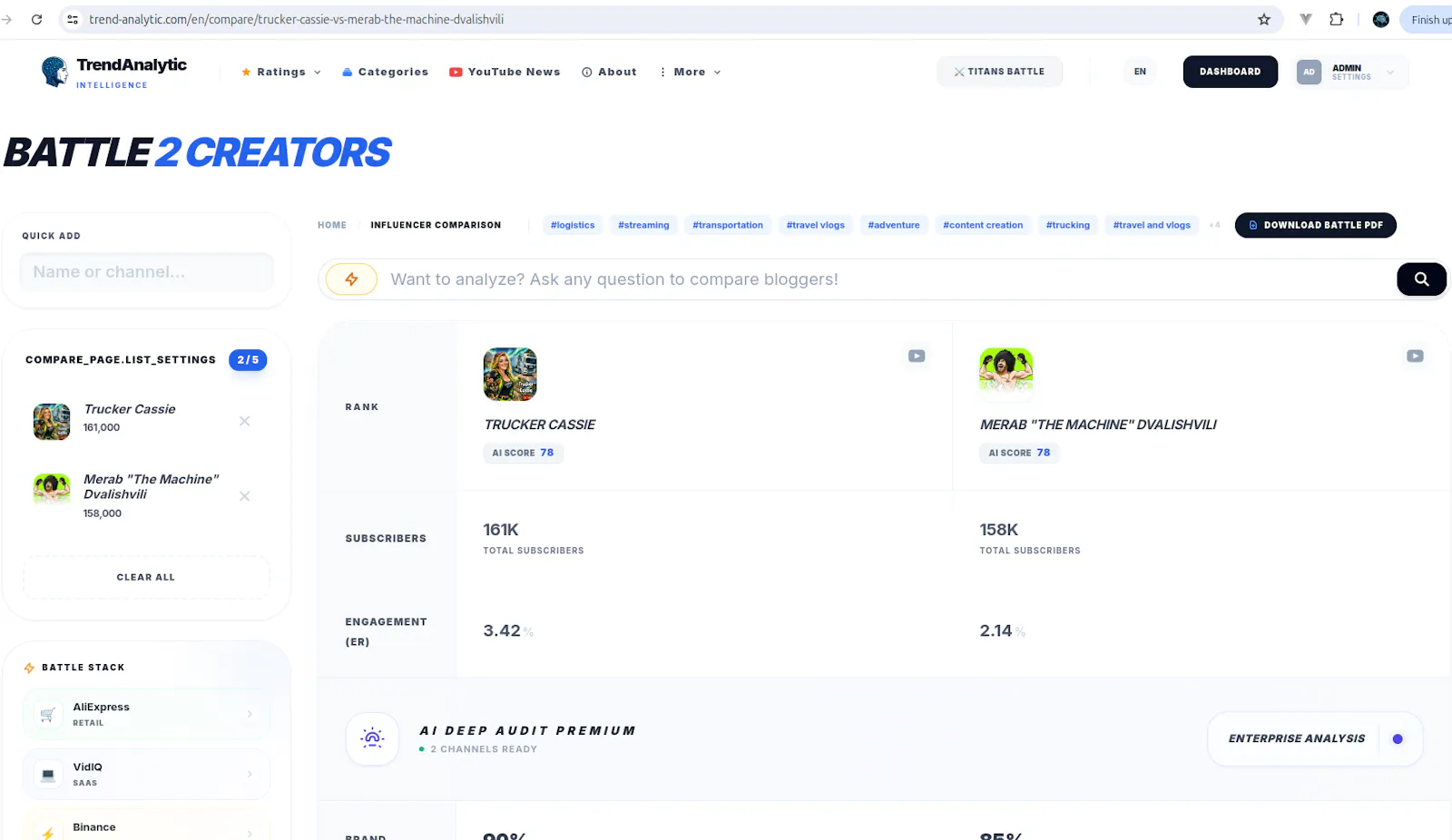Click the 2.14 engagement rate value
The image size is (1452, 840).
(x=996, y=630)
